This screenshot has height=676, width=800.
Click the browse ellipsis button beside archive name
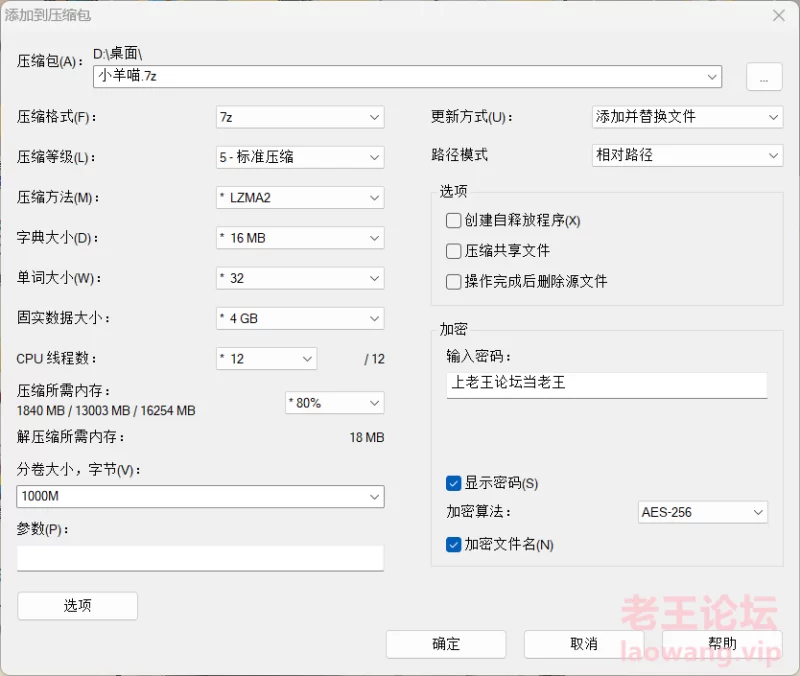tap(764, 77)
